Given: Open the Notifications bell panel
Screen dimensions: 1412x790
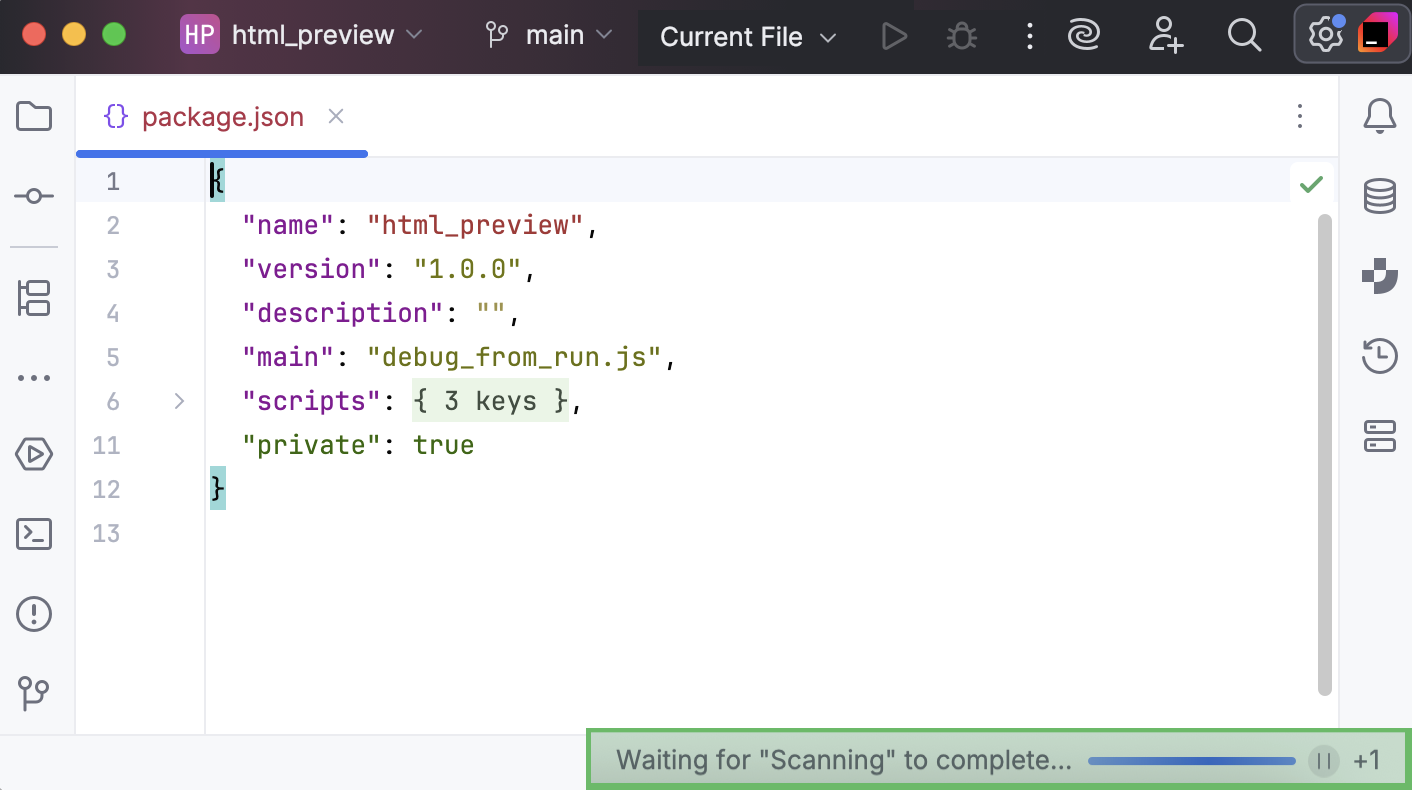Looking at the screenshot, I should (x=1379, y=116).
